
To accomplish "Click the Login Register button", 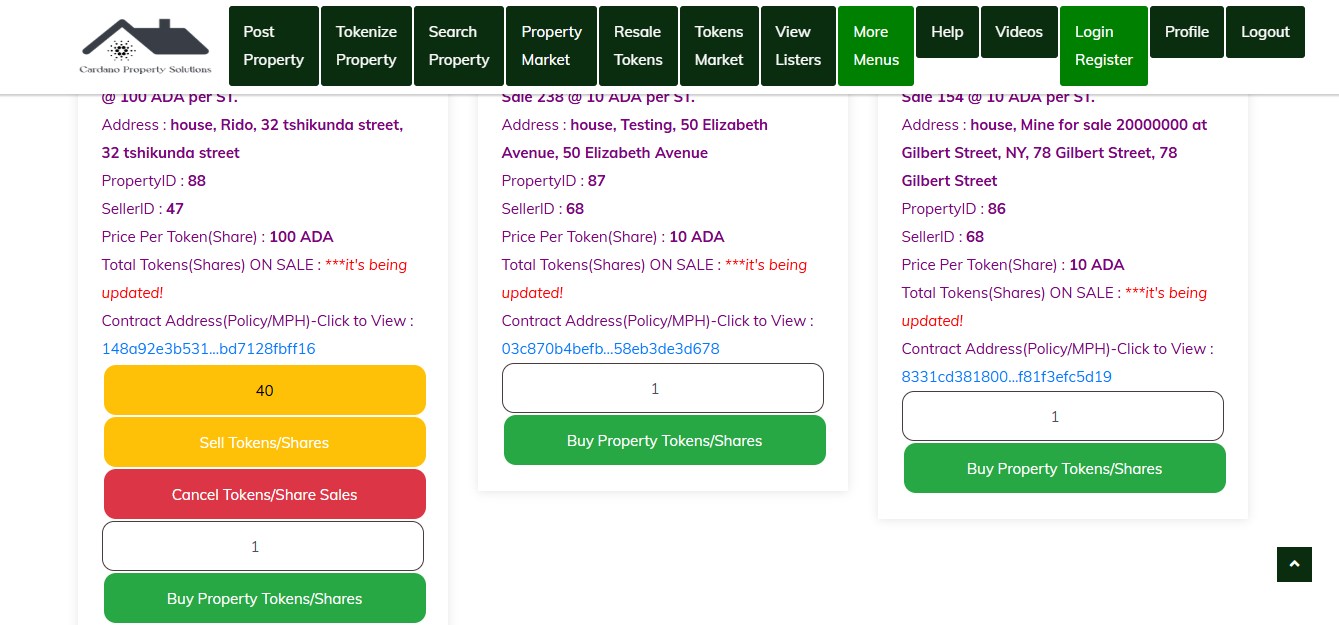I will 1103,46.
